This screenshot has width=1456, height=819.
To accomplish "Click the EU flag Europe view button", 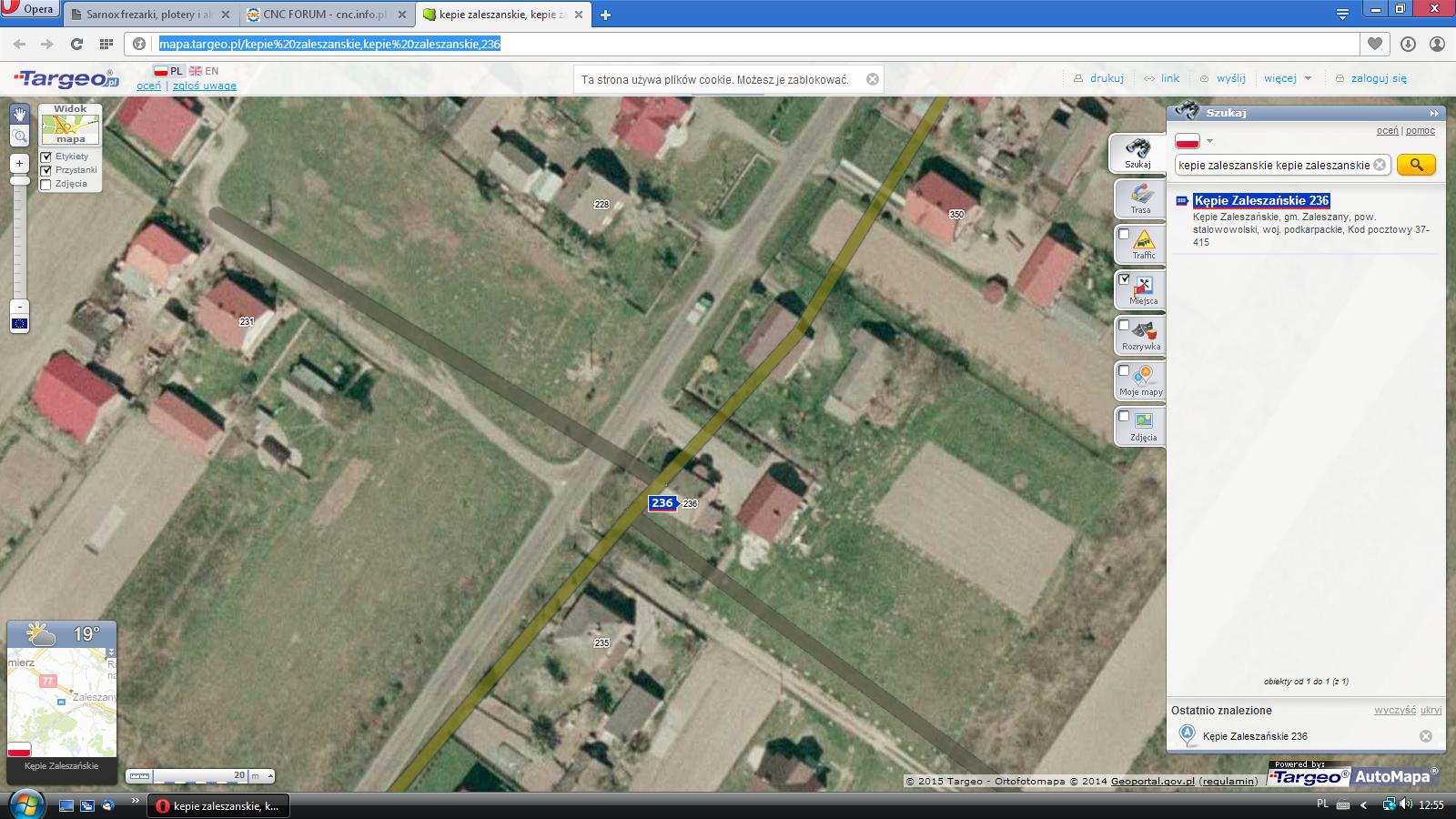I will point(19,324).
